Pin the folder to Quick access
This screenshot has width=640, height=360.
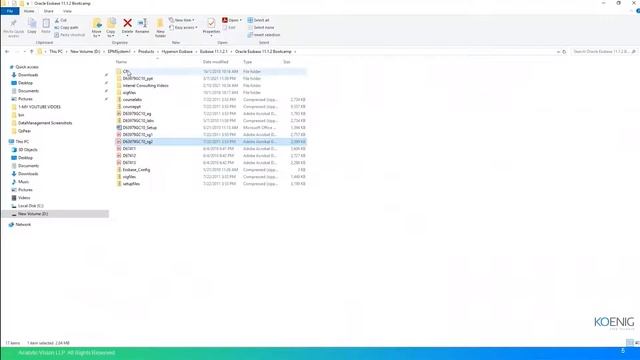13,27
